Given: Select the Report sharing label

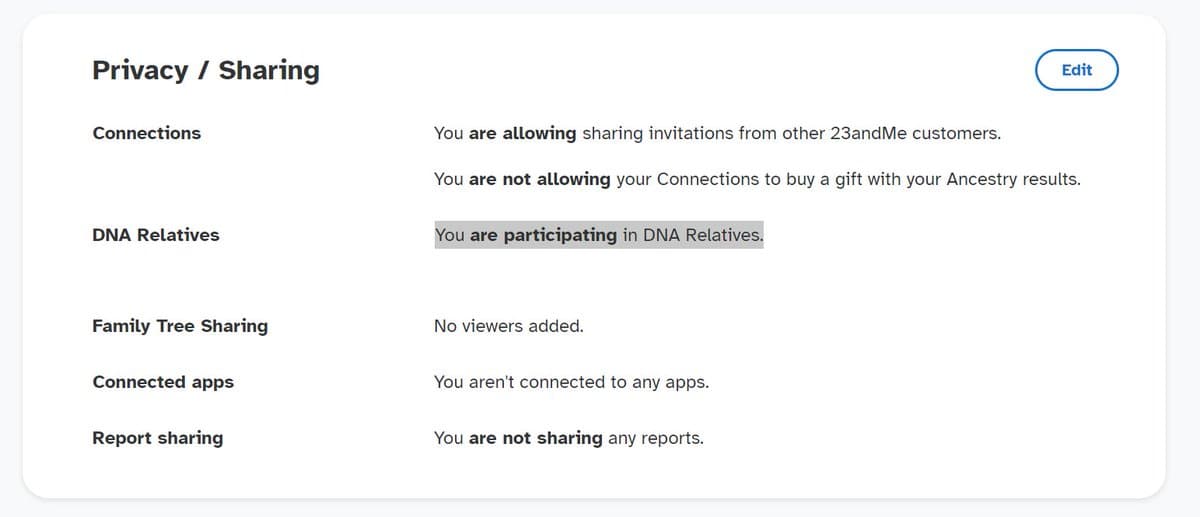Looking at the screenshot, I should [157, 438].
